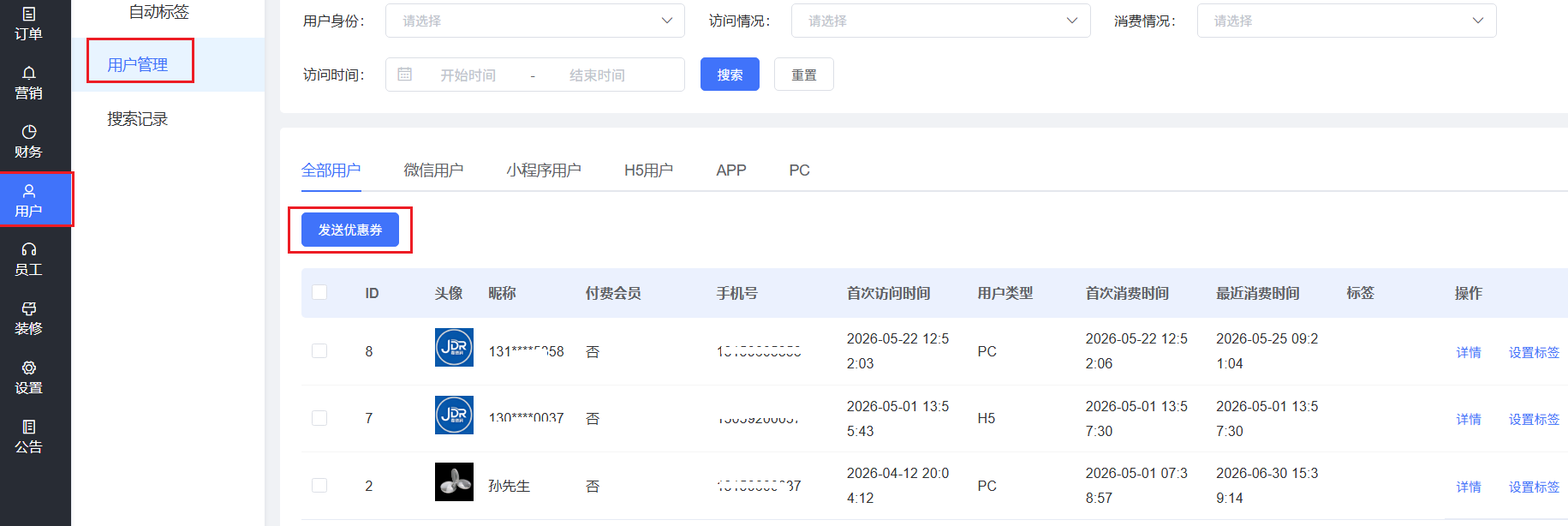Click the 发送优惠券 button
Screen dimensions: 1568x526
pos(350,230)
